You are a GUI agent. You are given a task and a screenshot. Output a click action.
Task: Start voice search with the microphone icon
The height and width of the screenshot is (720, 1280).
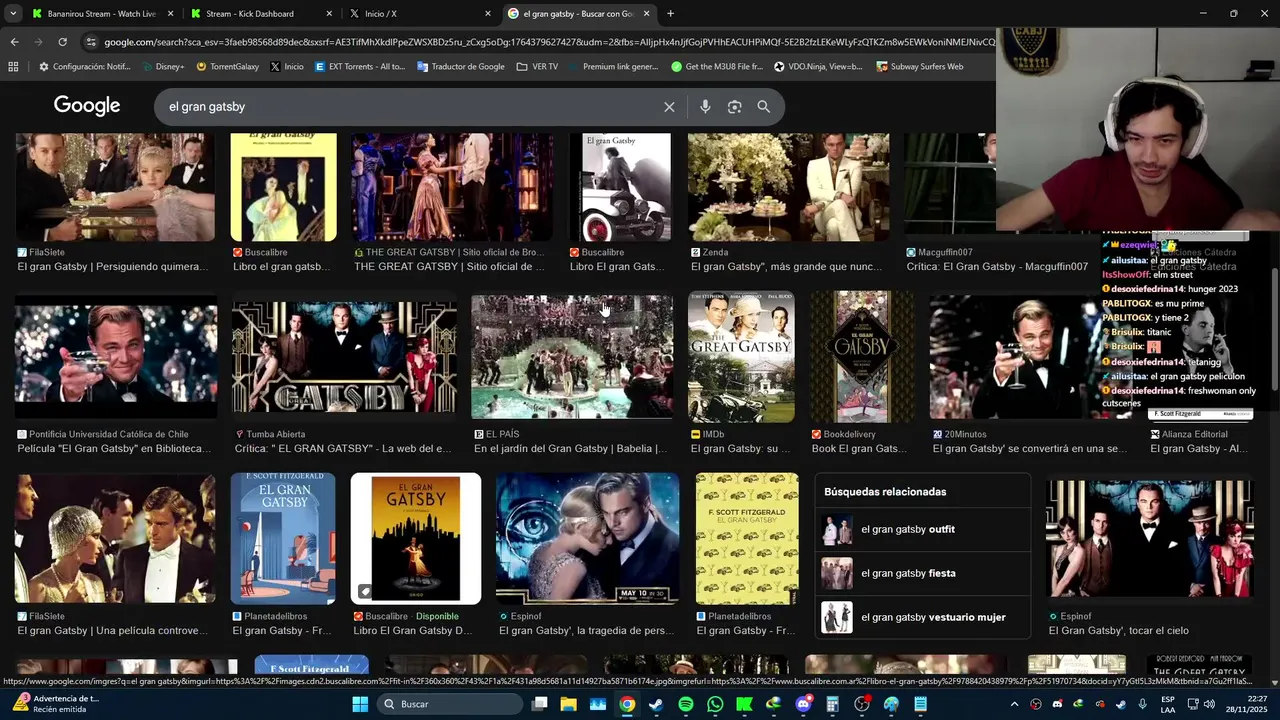pos(705,107)
